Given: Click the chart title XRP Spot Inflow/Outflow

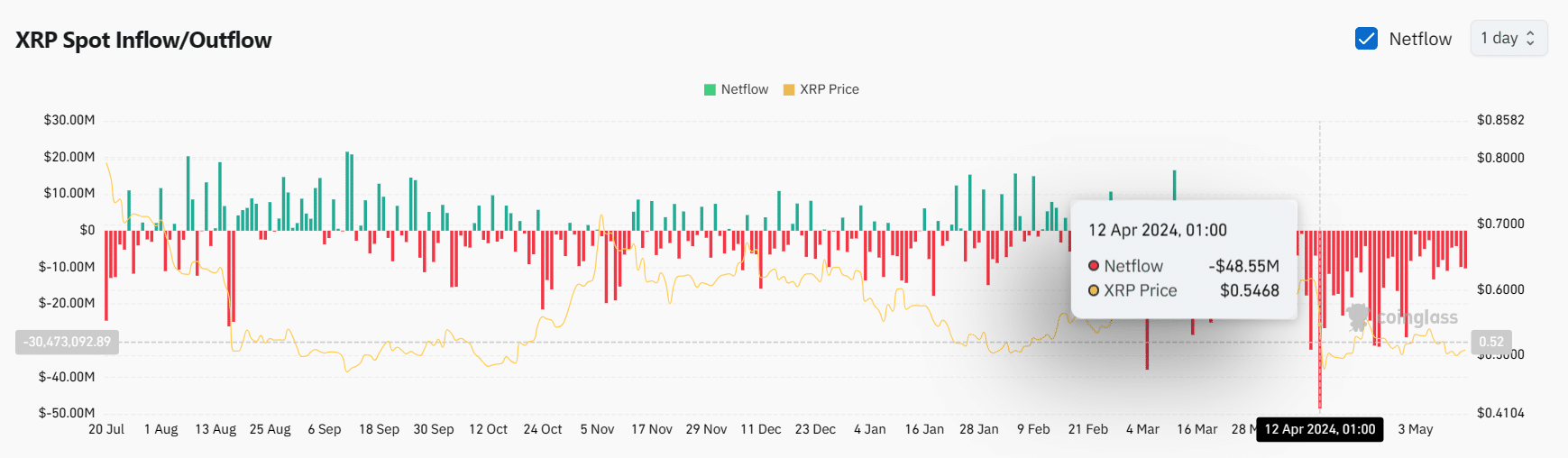Looking at the screenshot, I should [x=143, y=41].
